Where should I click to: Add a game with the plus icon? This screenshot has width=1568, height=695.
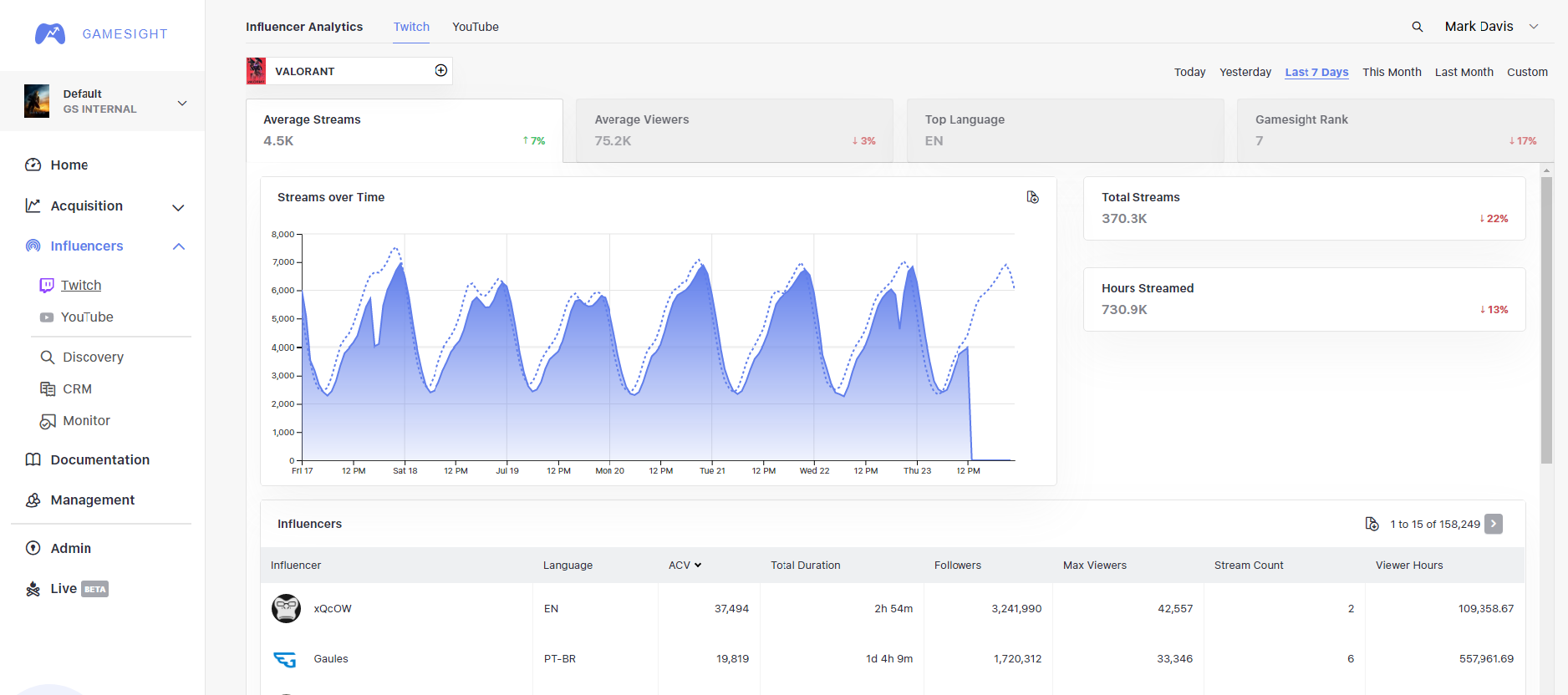[441, 70]
